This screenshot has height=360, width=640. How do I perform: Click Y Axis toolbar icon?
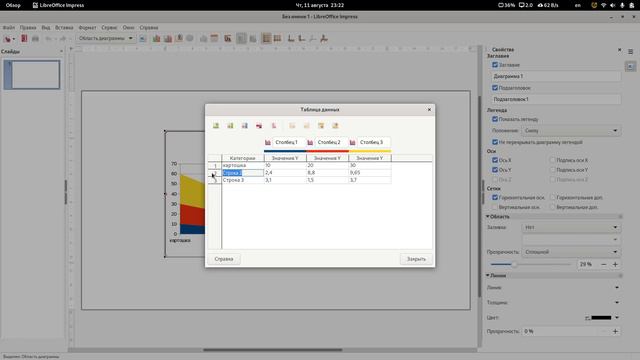[302, 38]
